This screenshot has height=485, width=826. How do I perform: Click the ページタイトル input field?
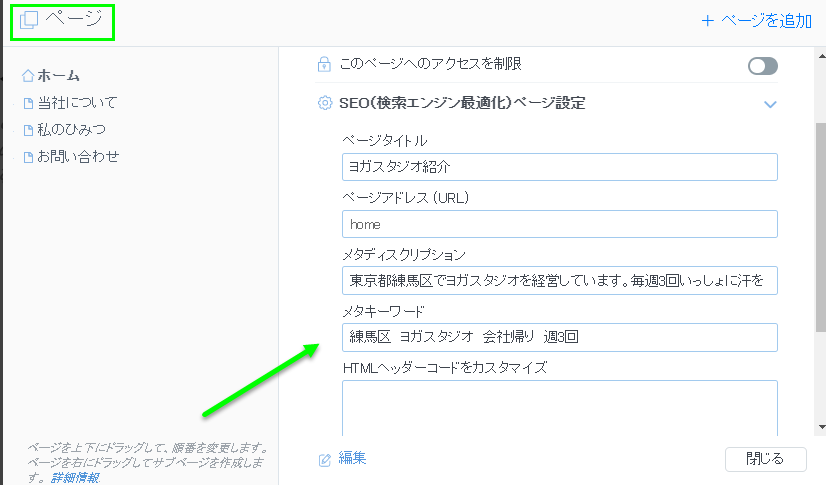pyautogui.click(x=559, y=167)
